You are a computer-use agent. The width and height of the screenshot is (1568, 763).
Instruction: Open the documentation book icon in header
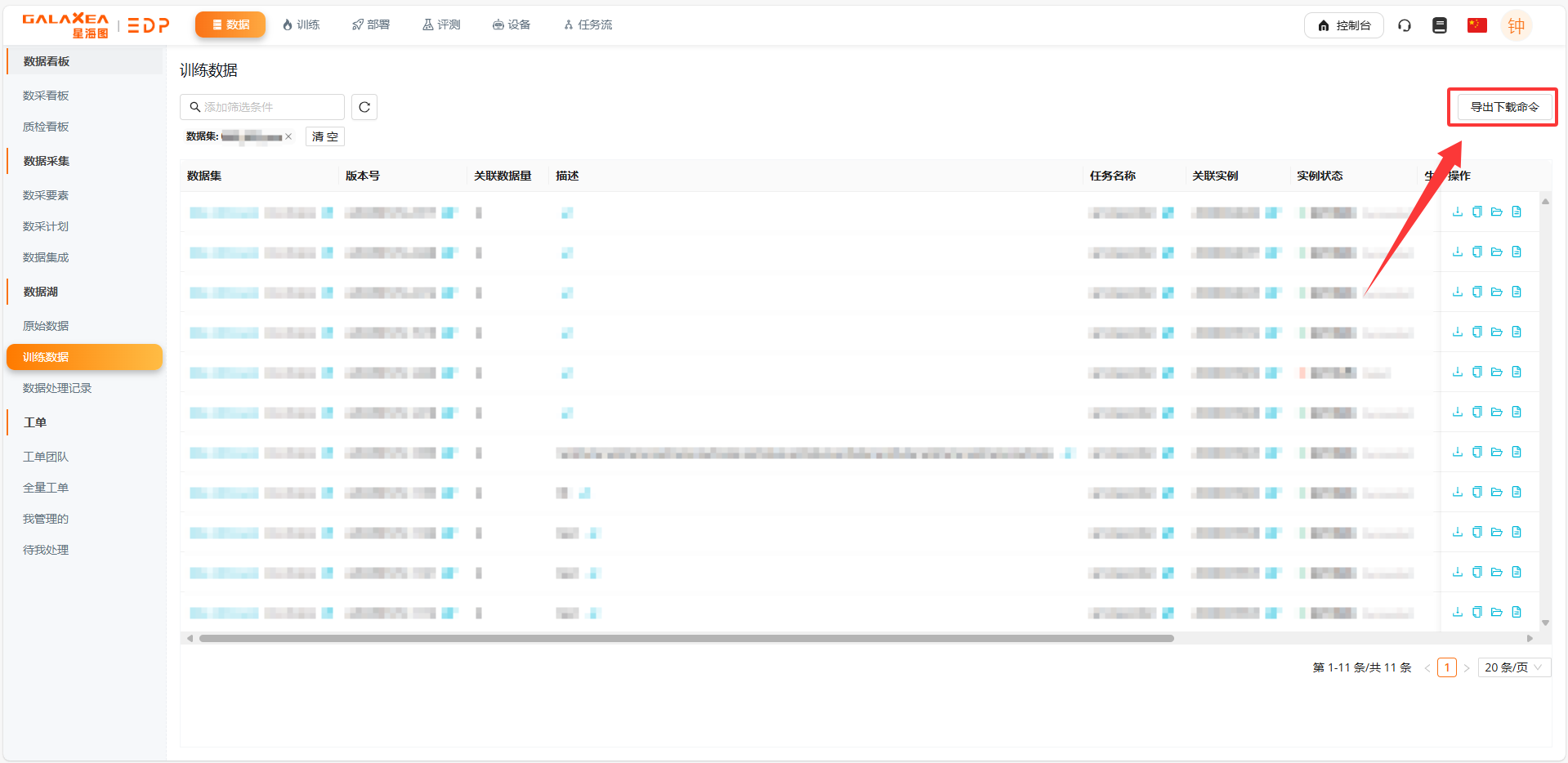(x=1440, y=25)
